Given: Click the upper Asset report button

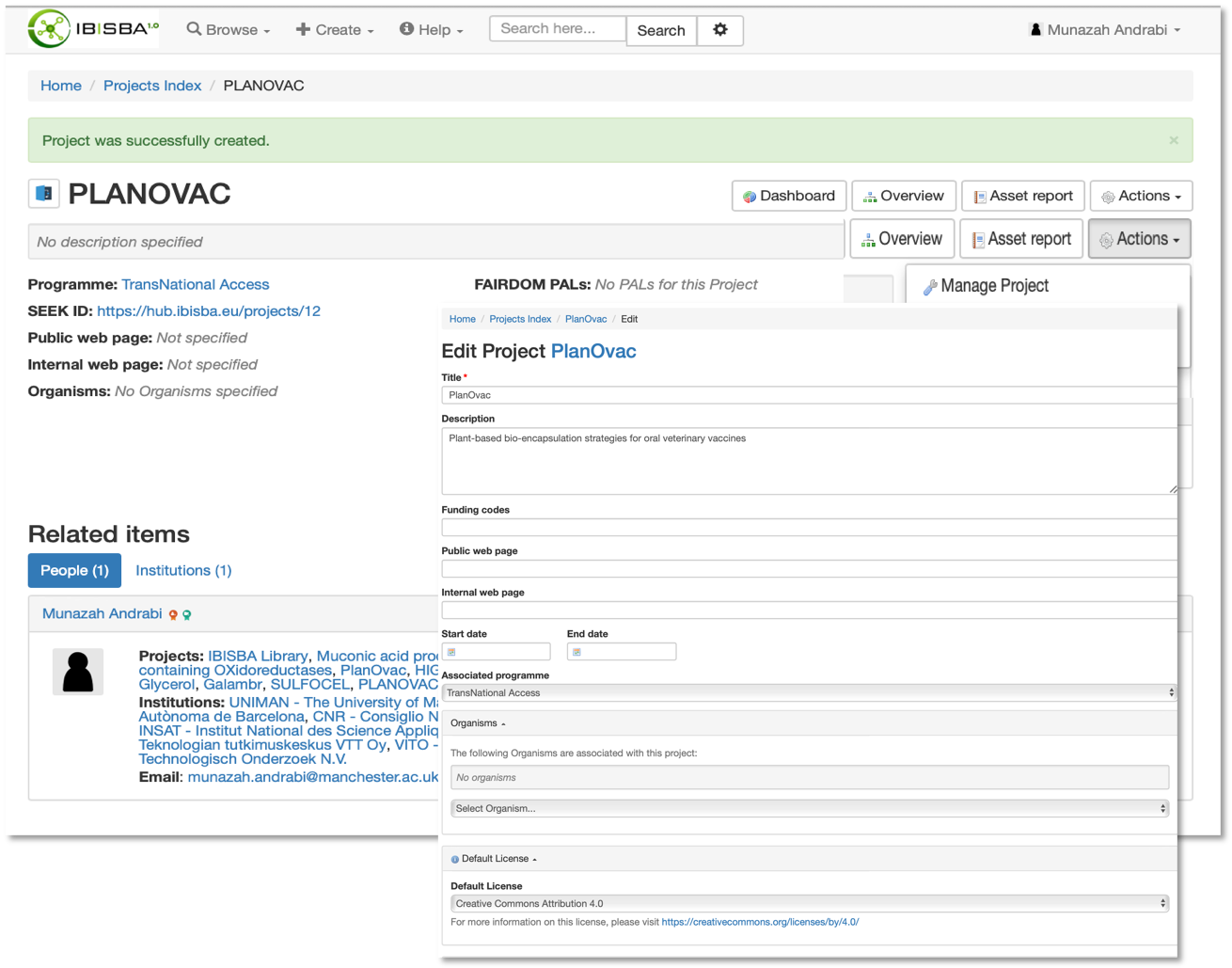Looking at the screenshot, I should pyautogui.click(x=1023, y=196).
